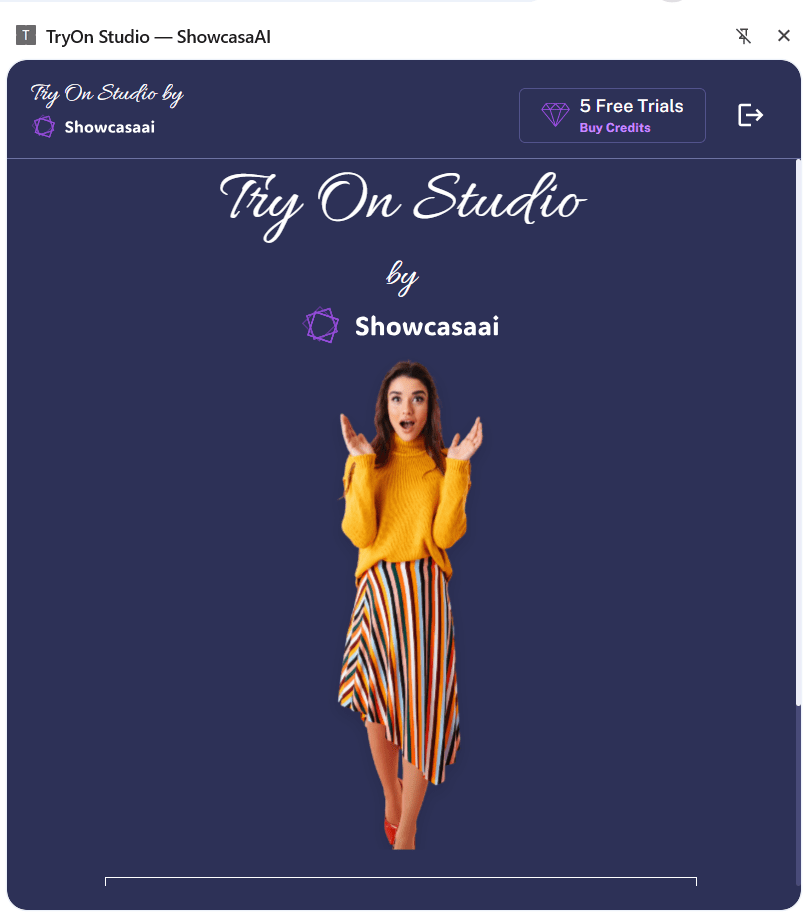Close the TryOn Studio window
Viewport: 811px width, 919px height.
pos(784,35)
